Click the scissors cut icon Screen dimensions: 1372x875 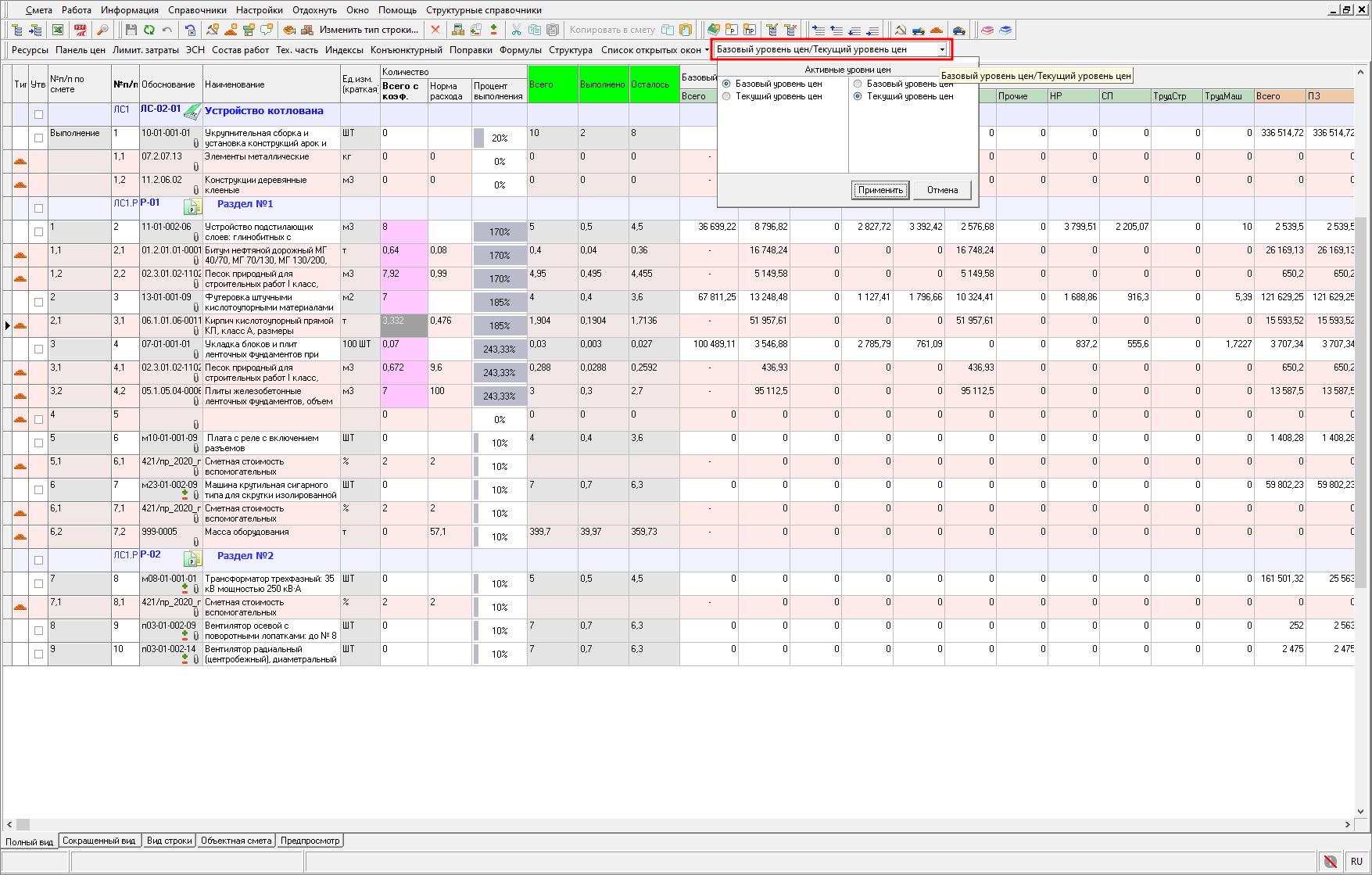click(x=516, y=30)
